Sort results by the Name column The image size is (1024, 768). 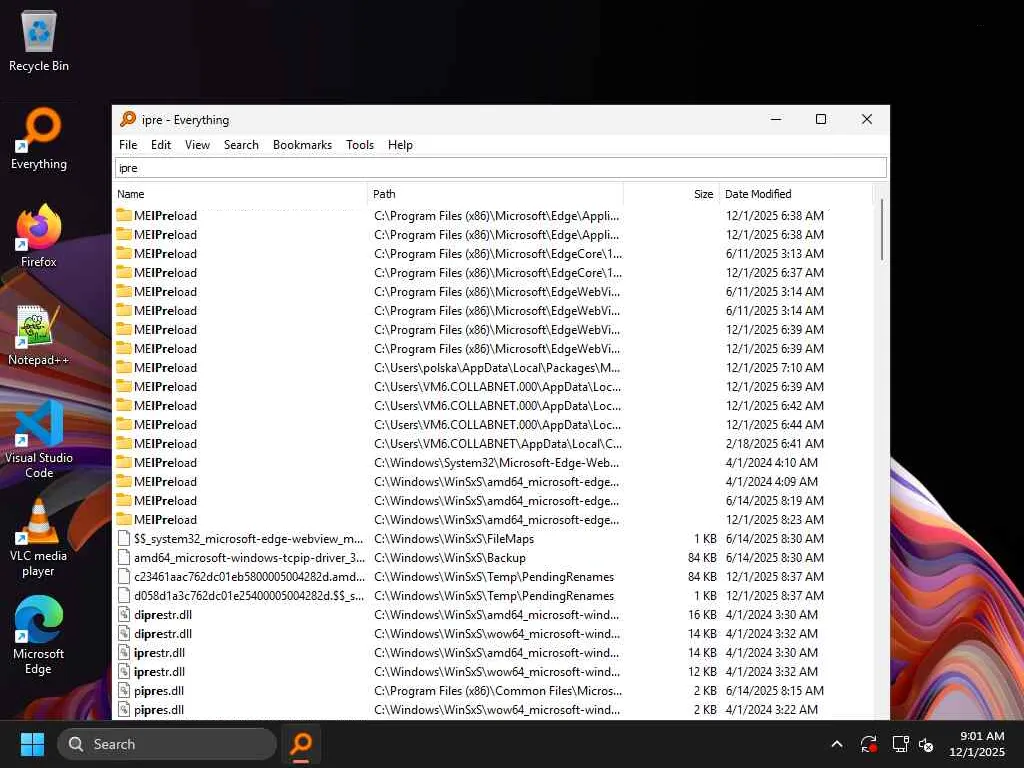click(240, 194)
